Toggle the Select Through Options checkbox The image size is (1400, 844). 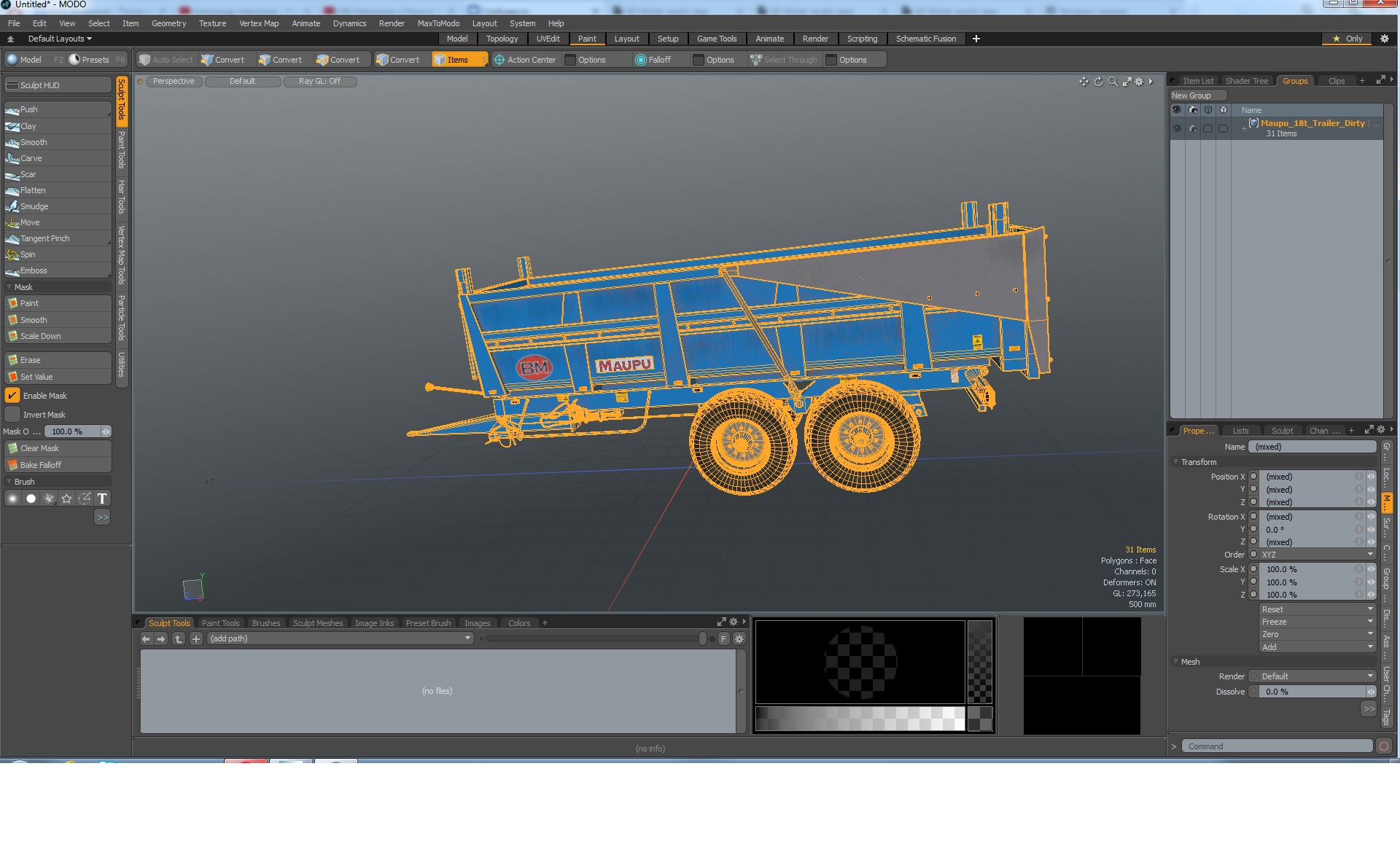(x=831, y=60)
